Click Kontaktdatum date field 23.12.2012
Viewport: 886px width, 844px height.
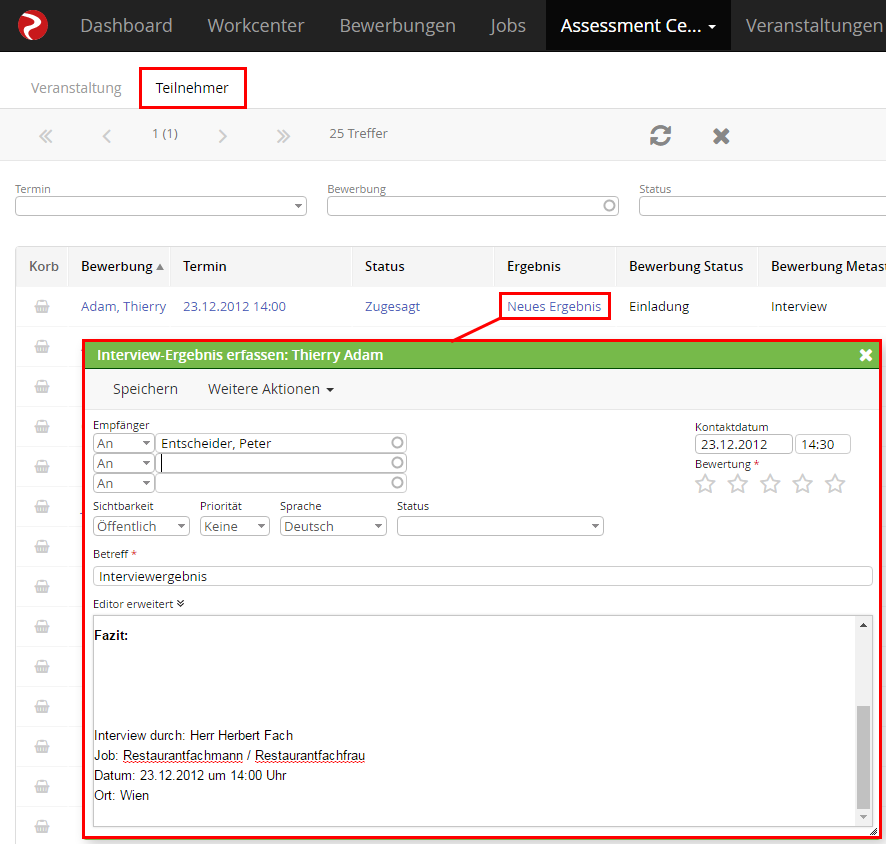(743, 444)
